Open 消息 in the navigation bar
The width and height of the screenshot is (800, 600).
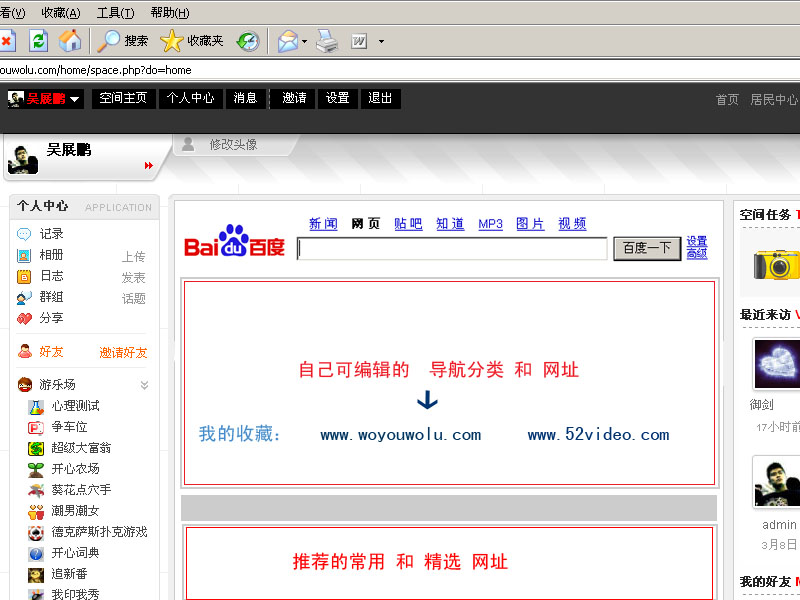(x=245, y=98)
